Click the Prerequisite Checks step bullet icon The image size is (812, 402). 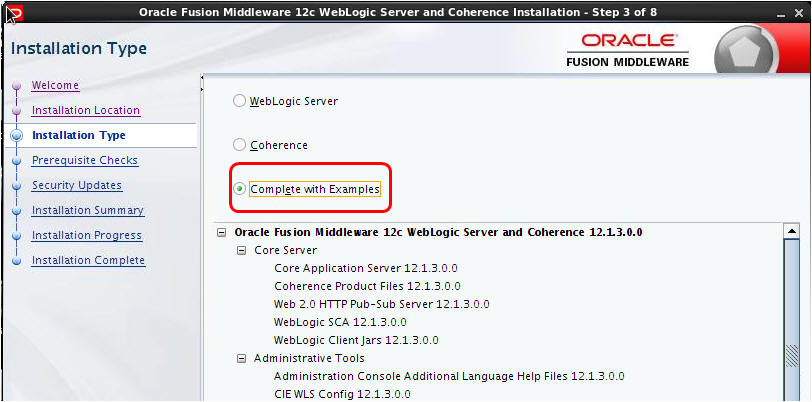click(x=17, y=161)
